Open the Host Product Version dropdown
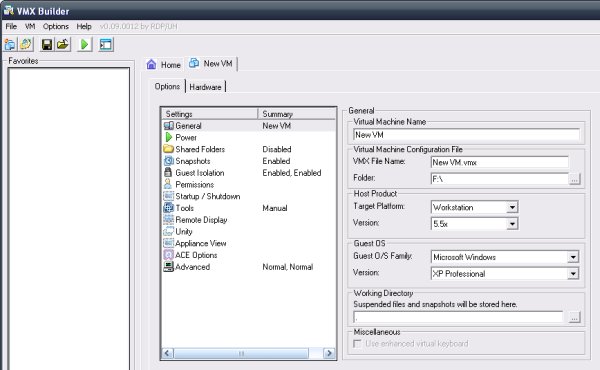 click(512, 224)
